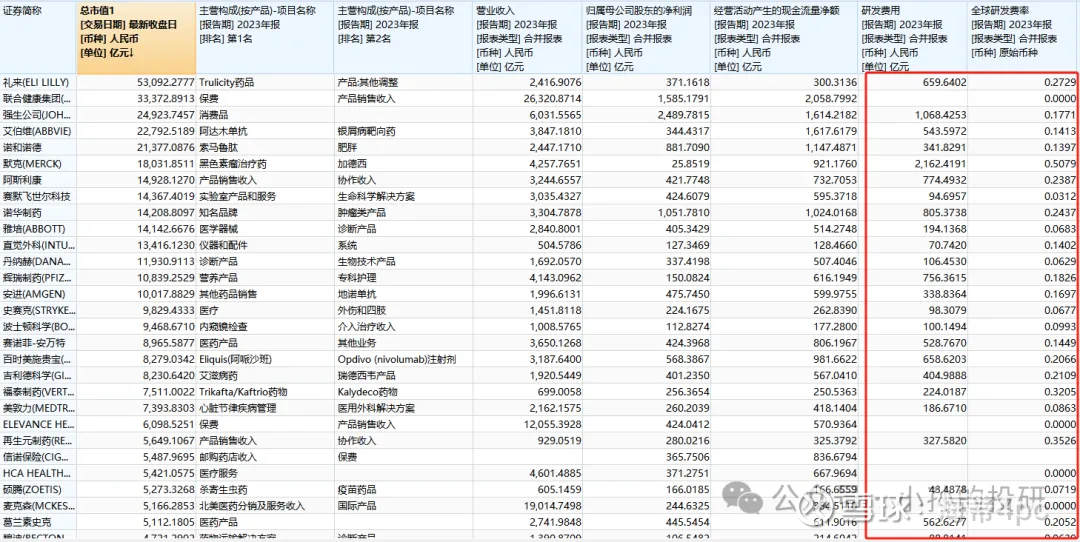Select the 营业收入 column header
Image resolution: width=1080 pixels, height=542 pixels.
tap(528, 38)
